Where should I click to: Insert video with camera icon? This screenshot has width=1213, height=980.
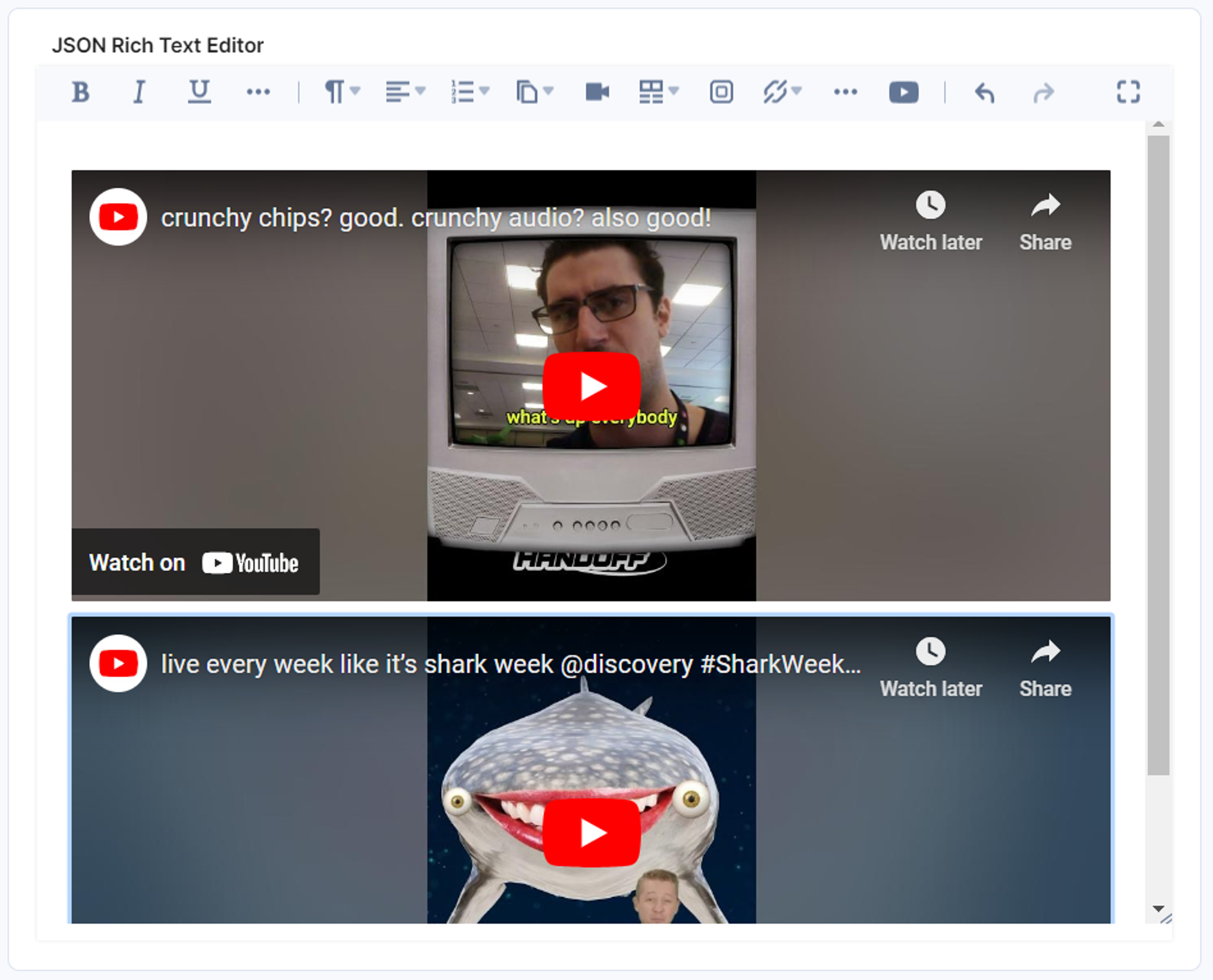pos(597,92)
